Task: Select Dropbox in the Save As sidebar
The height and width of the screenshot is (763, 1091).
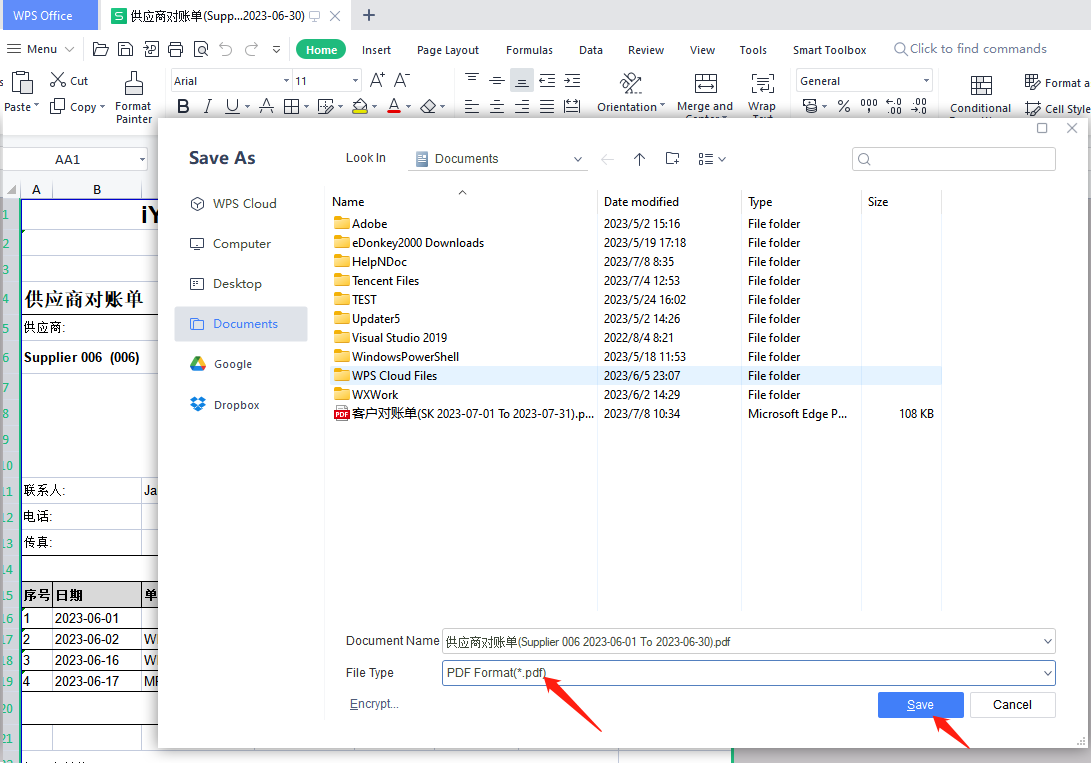Action: [x=236, y=405]
